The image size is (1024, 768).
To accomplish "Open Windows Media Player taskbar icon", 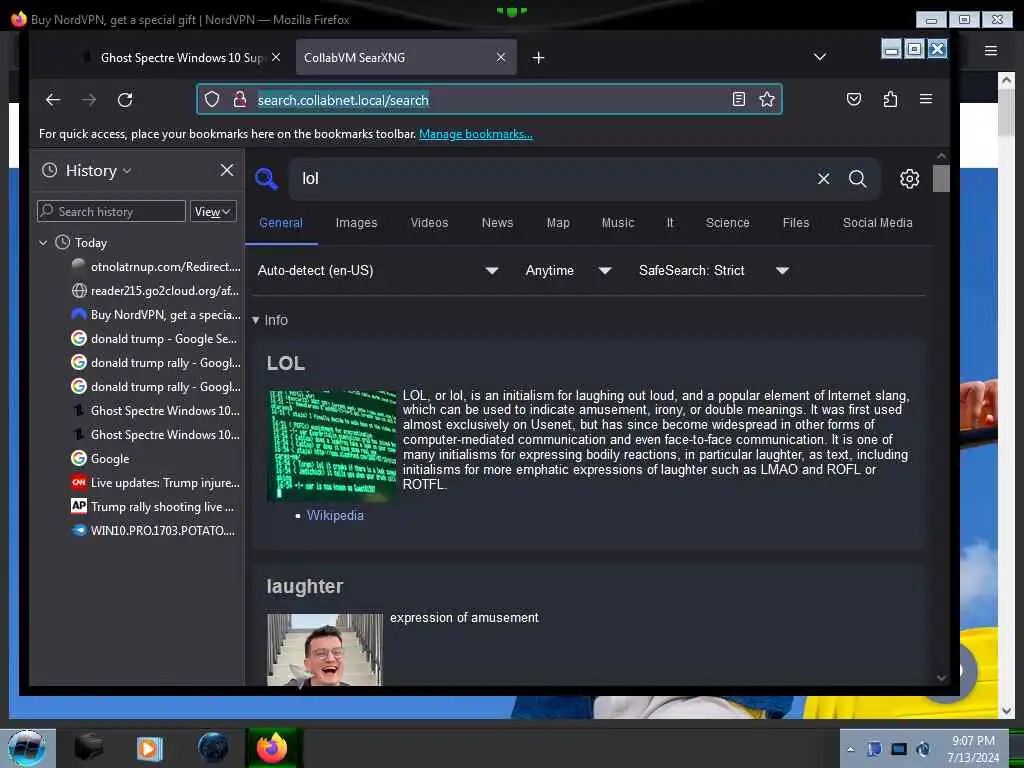I will tap(150, 748).
